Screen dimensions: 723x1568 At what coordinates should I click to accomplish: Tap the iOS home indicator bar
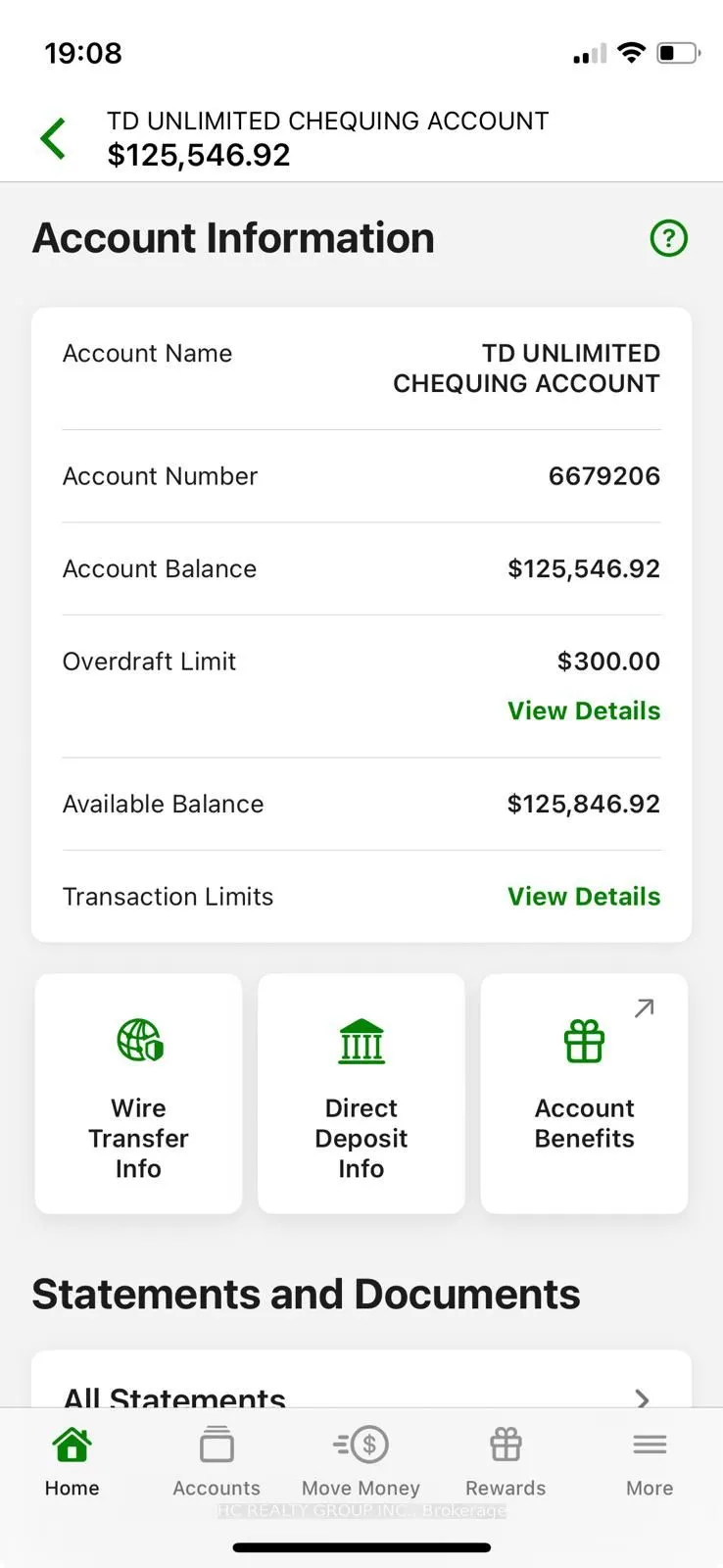(361, 1547)
